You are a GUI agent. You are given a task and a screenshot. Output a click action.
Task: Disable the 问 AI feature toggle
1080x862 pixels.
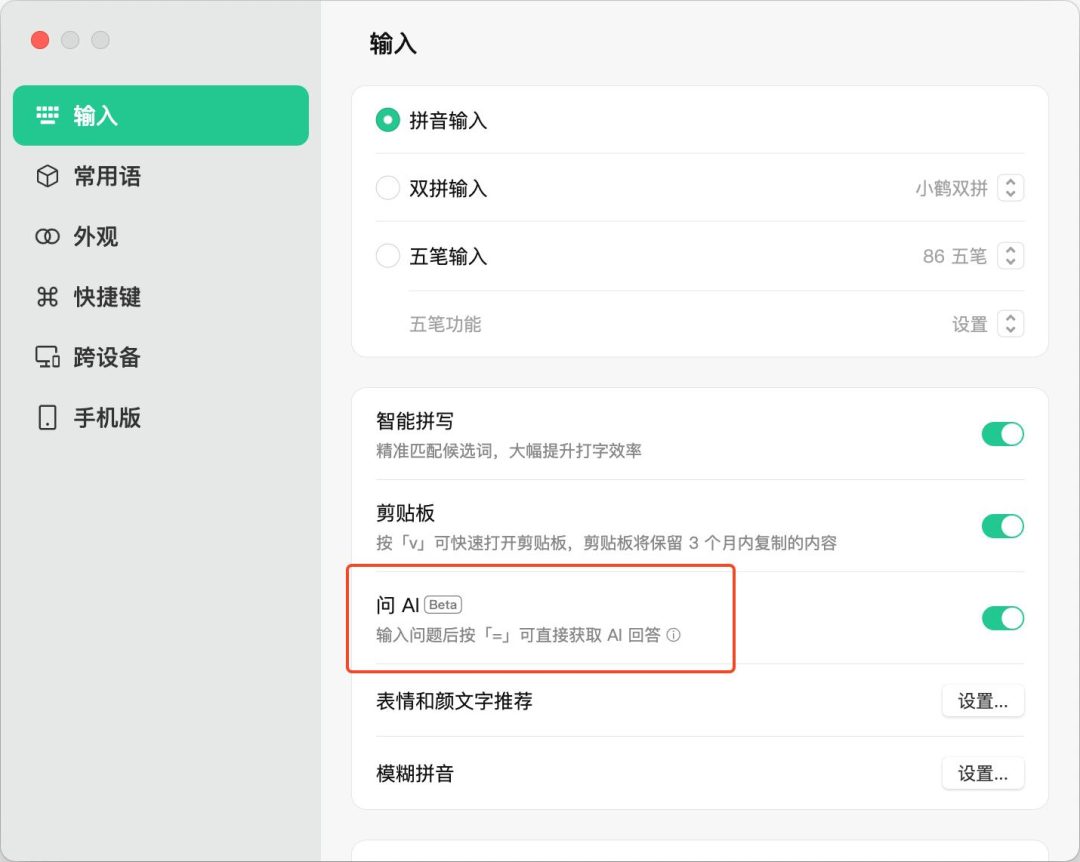point(1003,618)
